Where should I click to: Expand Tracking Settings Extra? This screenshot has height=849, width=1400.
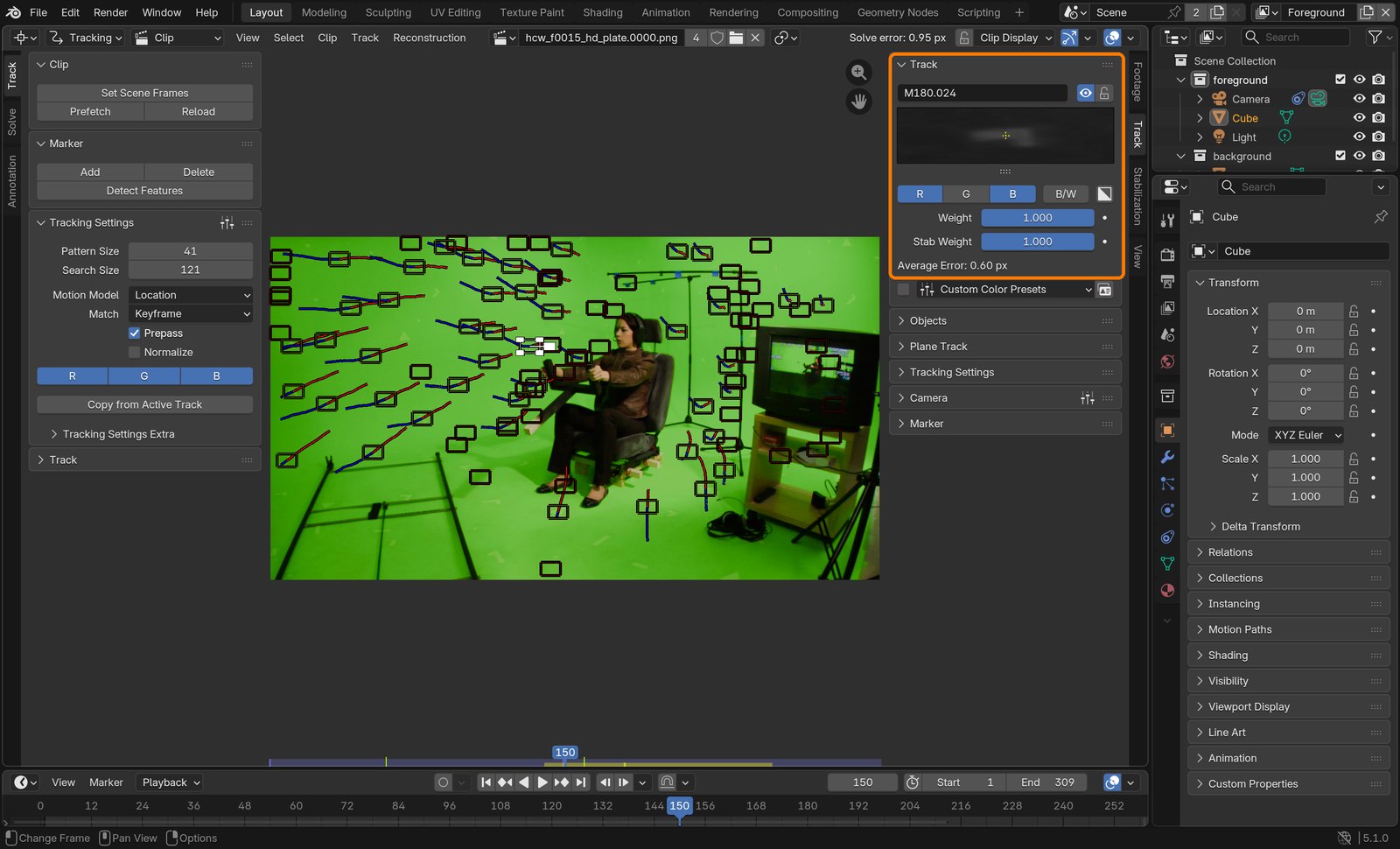118,434
